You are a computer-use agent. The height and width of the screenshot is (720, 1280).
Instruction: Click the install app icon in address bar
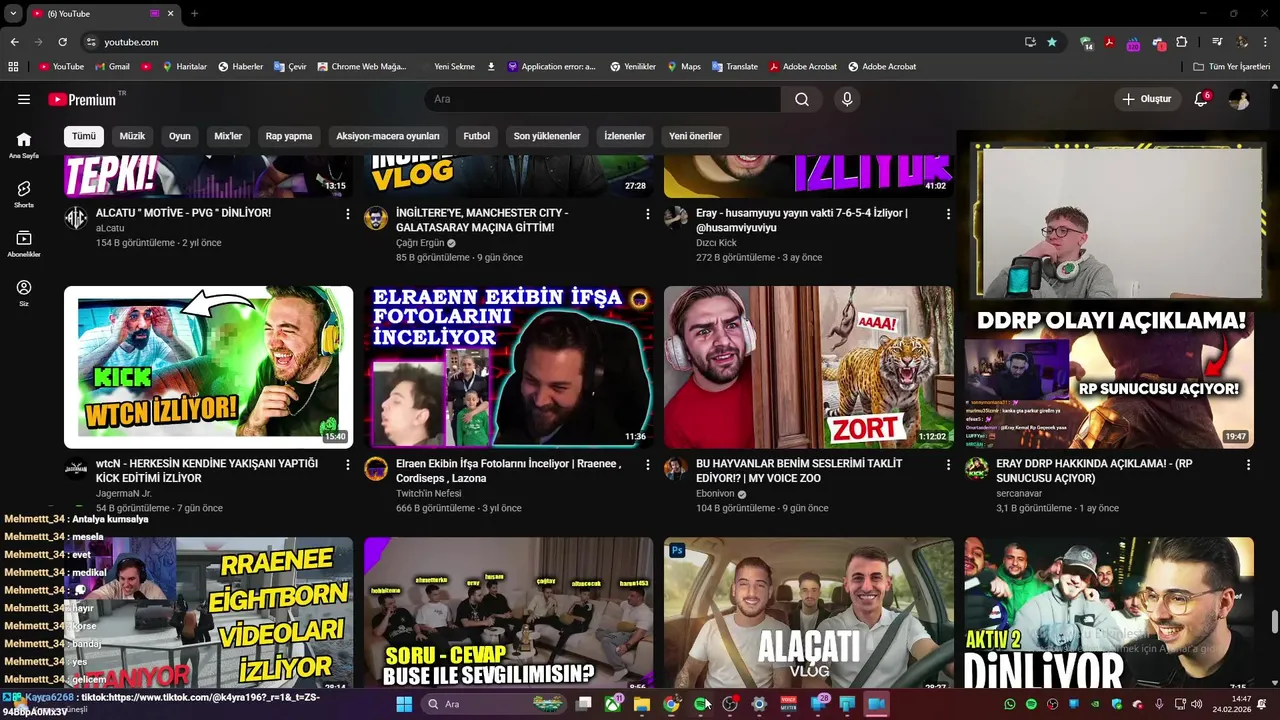(x=1030, y=42)
